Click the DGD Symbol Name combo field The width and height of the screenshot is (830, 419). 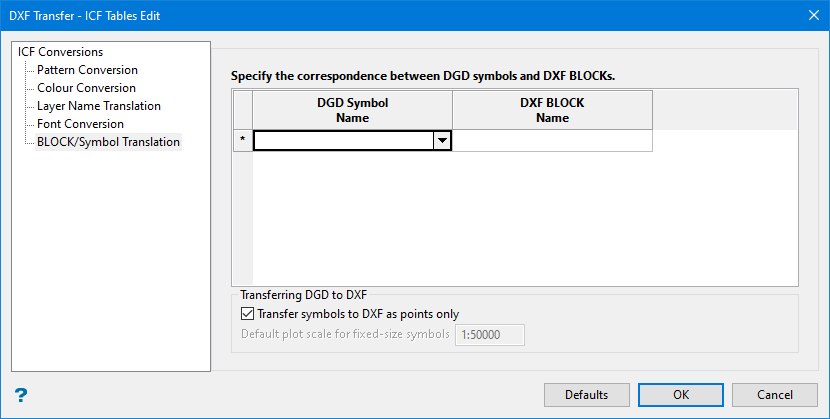343,141
